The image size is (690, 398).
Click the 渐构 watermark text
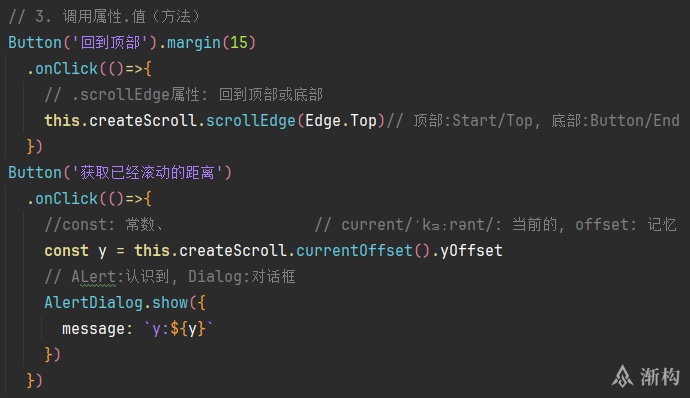coord(660,377)
